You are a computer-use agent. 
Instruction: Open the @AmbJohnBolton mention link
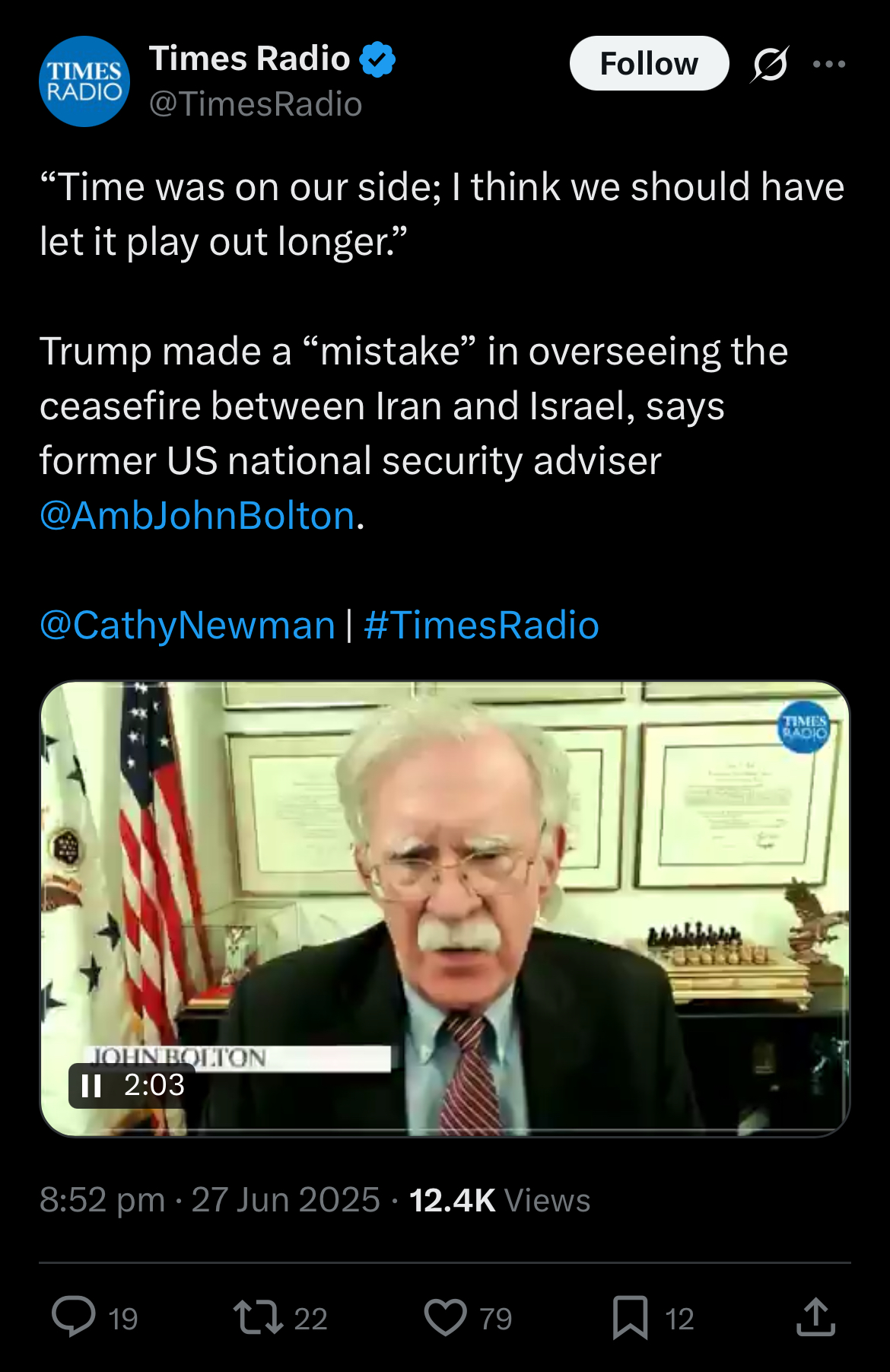coord(197,515)
